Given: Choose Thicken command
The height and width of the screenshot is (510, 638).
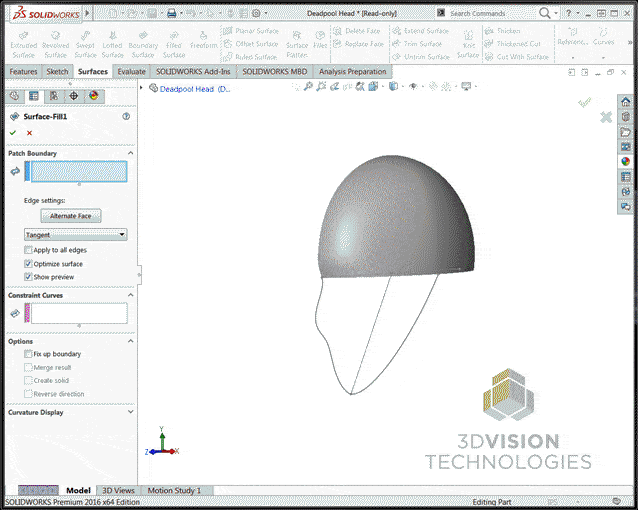Looking at the screenshot, I should coord(503,31).
